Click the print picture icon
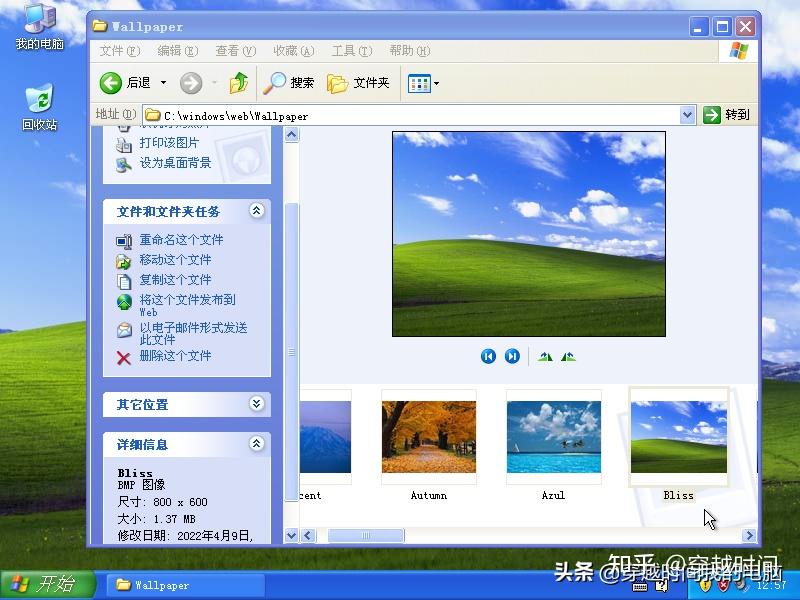 124,144
